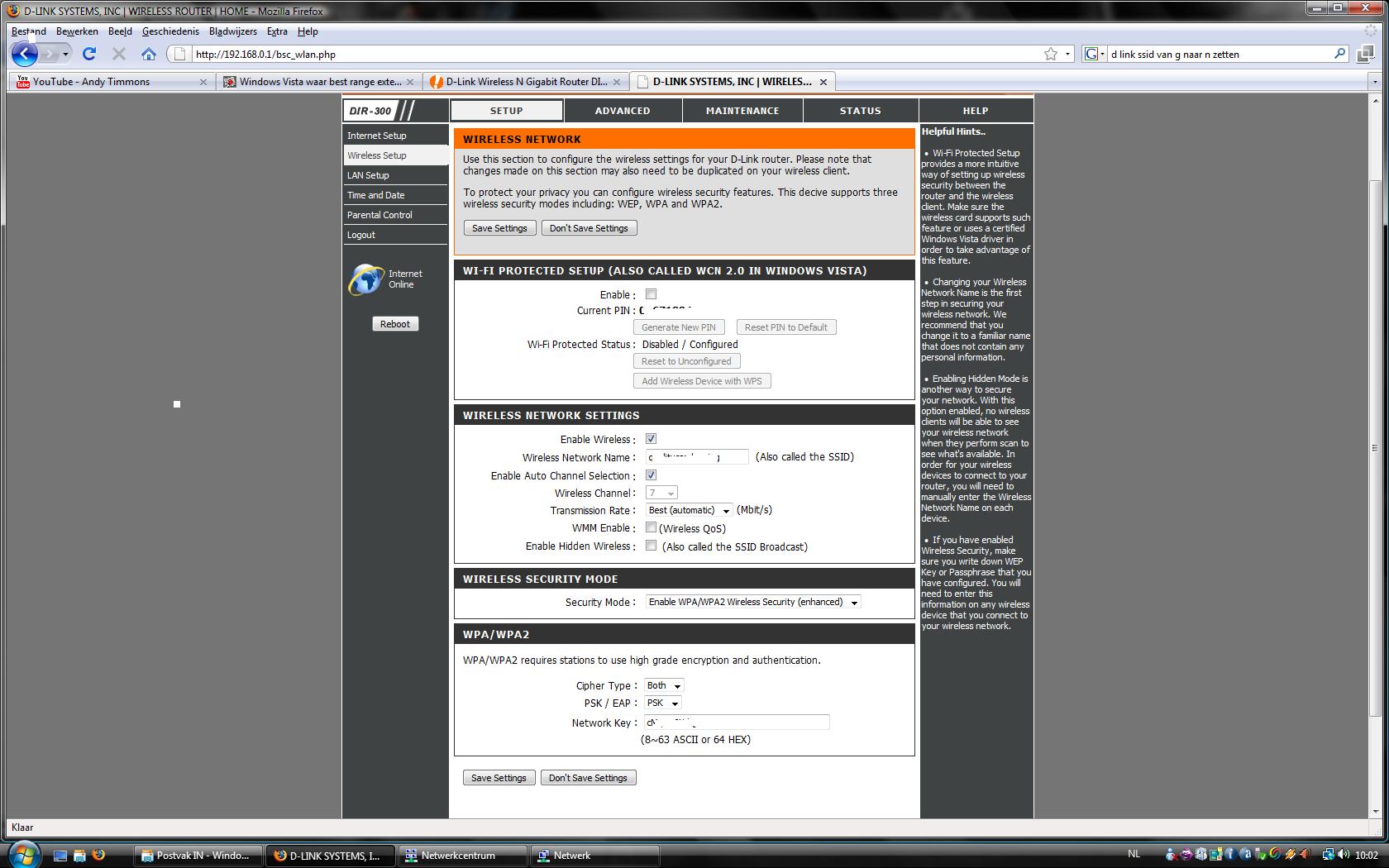
Task: Click the volume speaker tray icon
Action: [1345, 855]
